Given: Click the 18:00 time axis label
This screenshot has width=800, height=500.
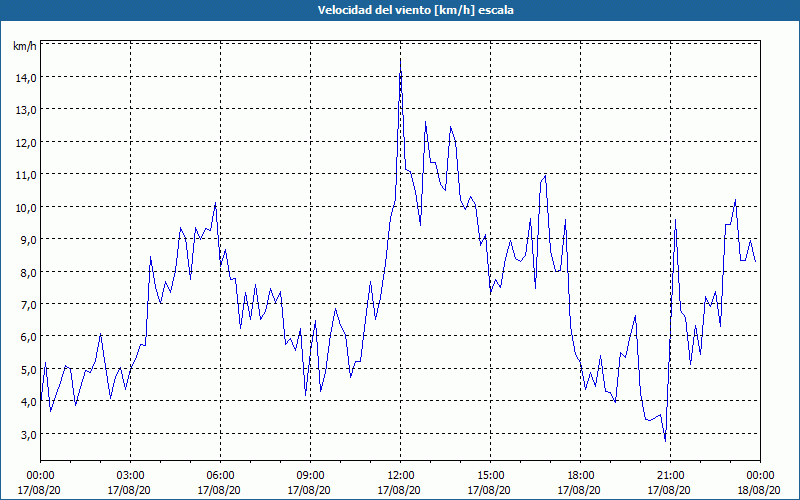Looking at the screenshot, I should point(581,476).
